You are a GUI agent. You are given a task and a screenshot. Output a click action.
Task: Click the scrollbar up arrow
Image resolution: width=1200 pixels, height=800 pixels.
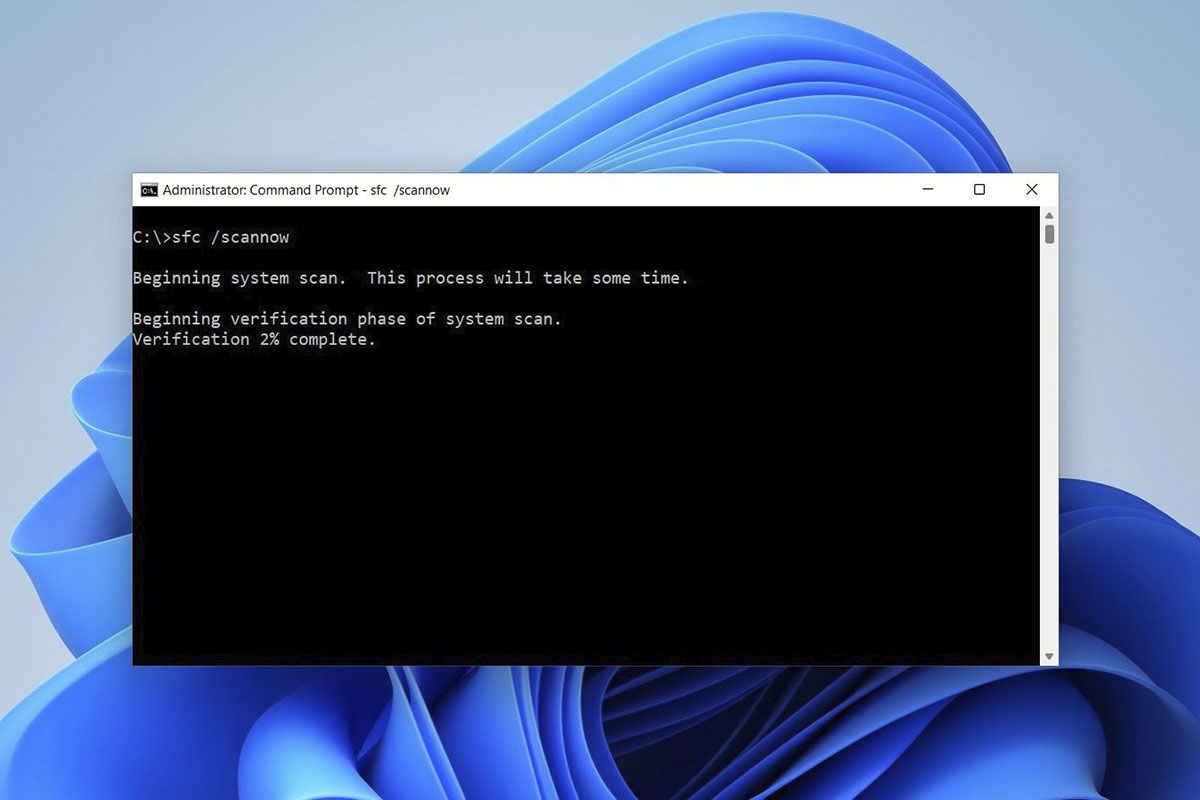[1049, 216]
